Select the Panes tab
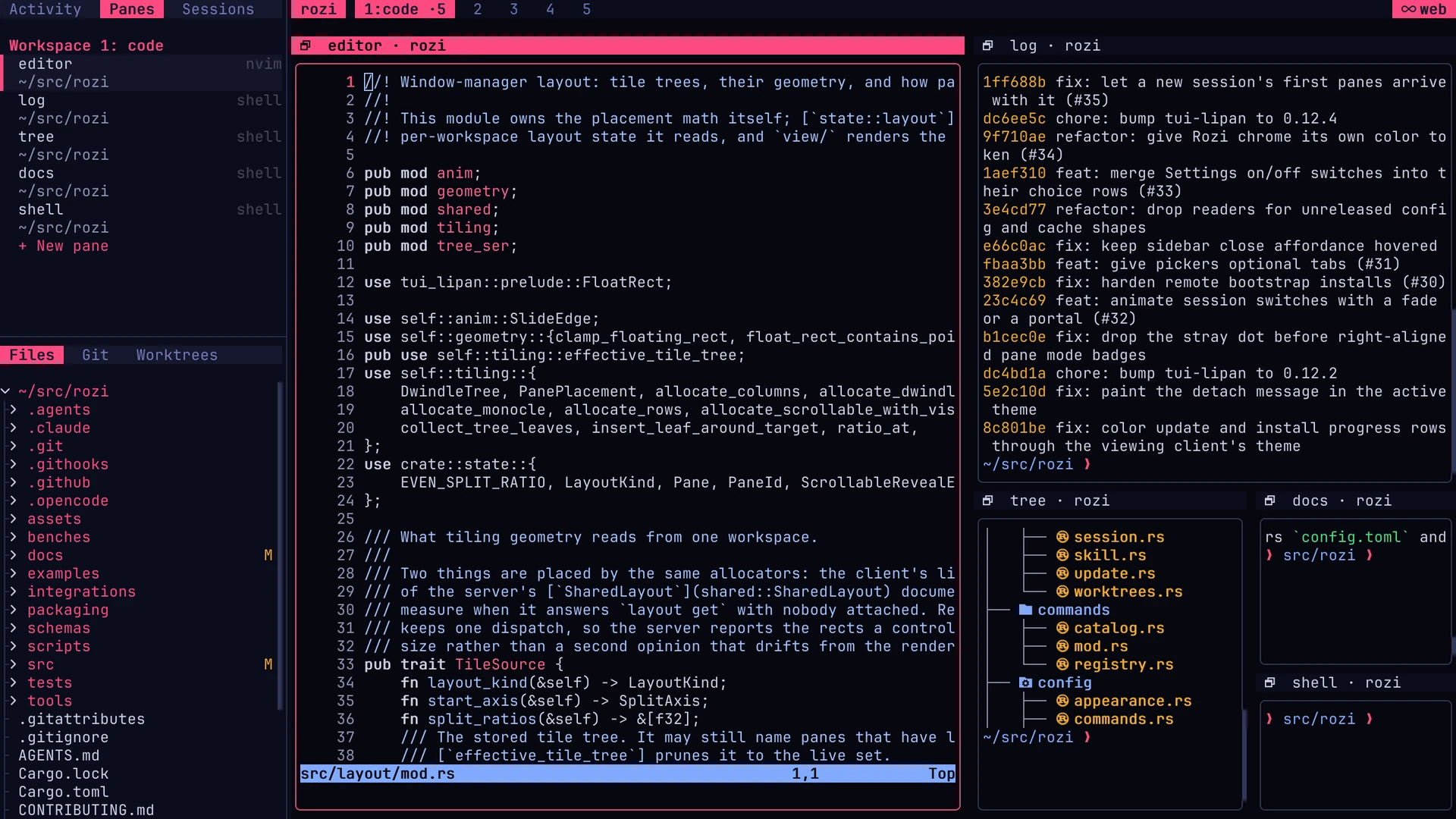The width and height of the screenshot is (1456, 819). tap(132, 9)
